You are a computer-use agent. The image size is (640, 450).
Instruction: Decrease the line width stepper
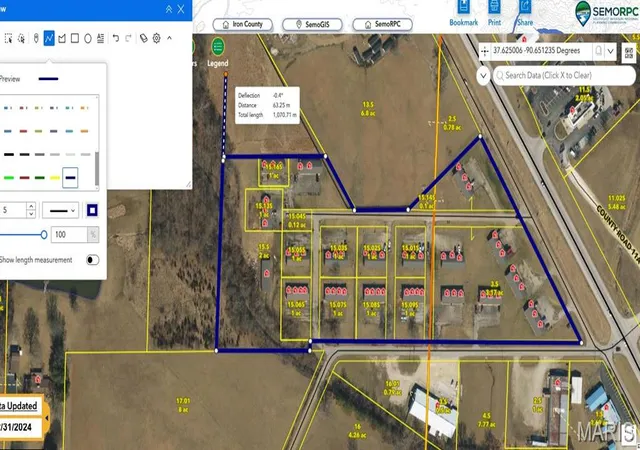coord(31,214)
